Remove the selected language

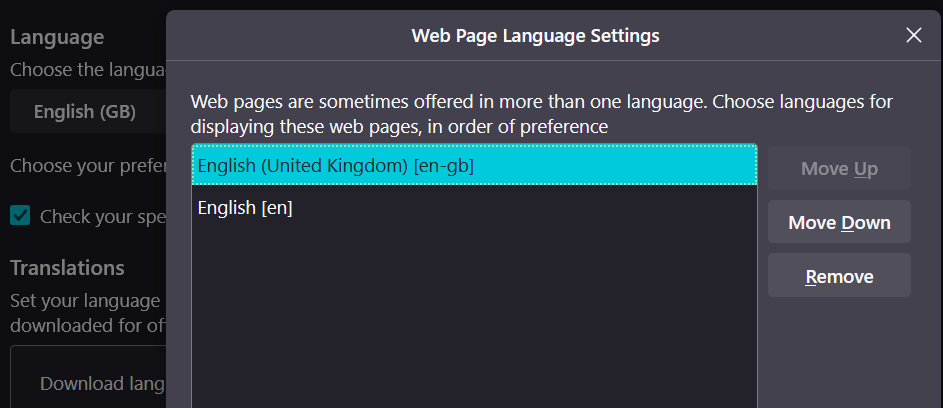(839, 276)
